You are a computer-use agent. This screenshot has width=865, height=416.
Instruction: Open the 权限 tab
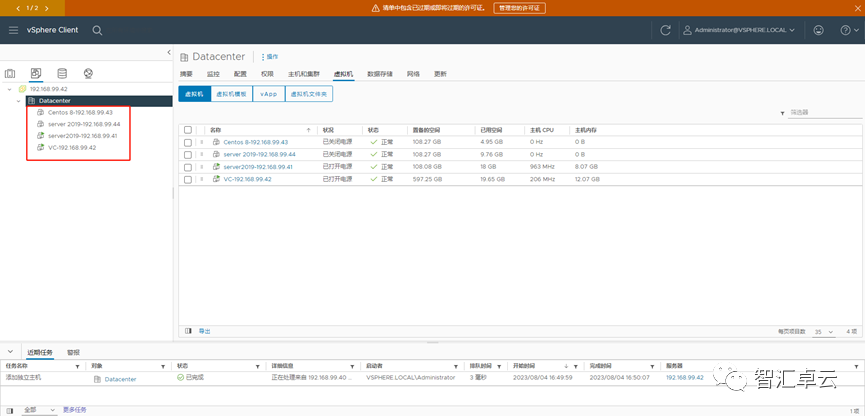[x=267, y=74]
